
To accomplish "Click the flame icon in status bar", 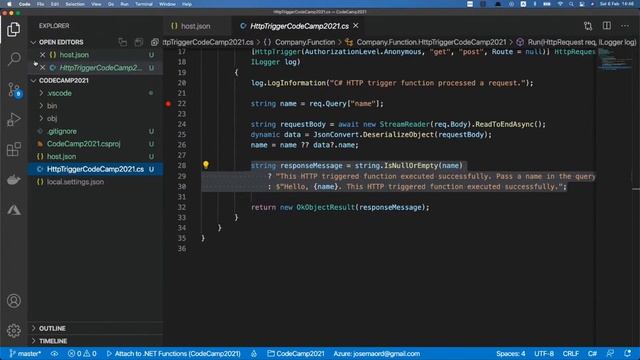I will 254,353.
